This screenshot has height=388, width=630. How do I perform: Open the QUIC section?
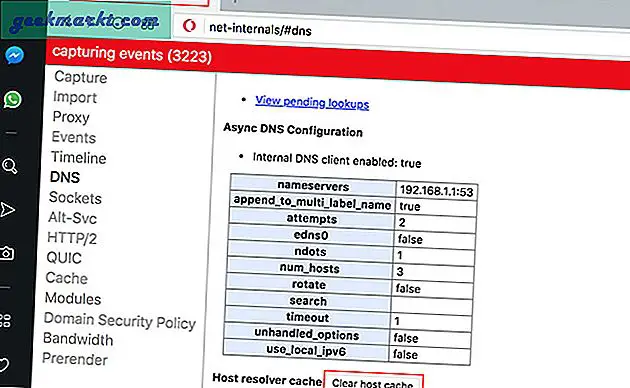(64, 257)
